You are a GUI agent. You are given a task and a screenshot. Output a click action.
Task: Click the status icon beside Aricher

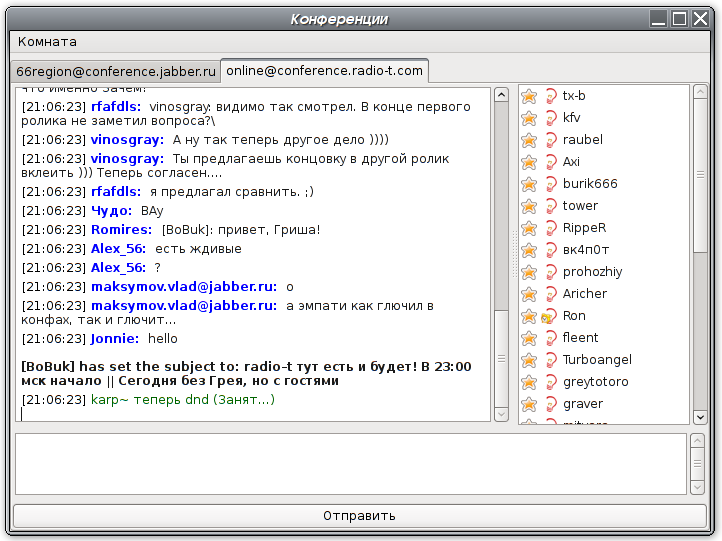(x=549, y=294)
